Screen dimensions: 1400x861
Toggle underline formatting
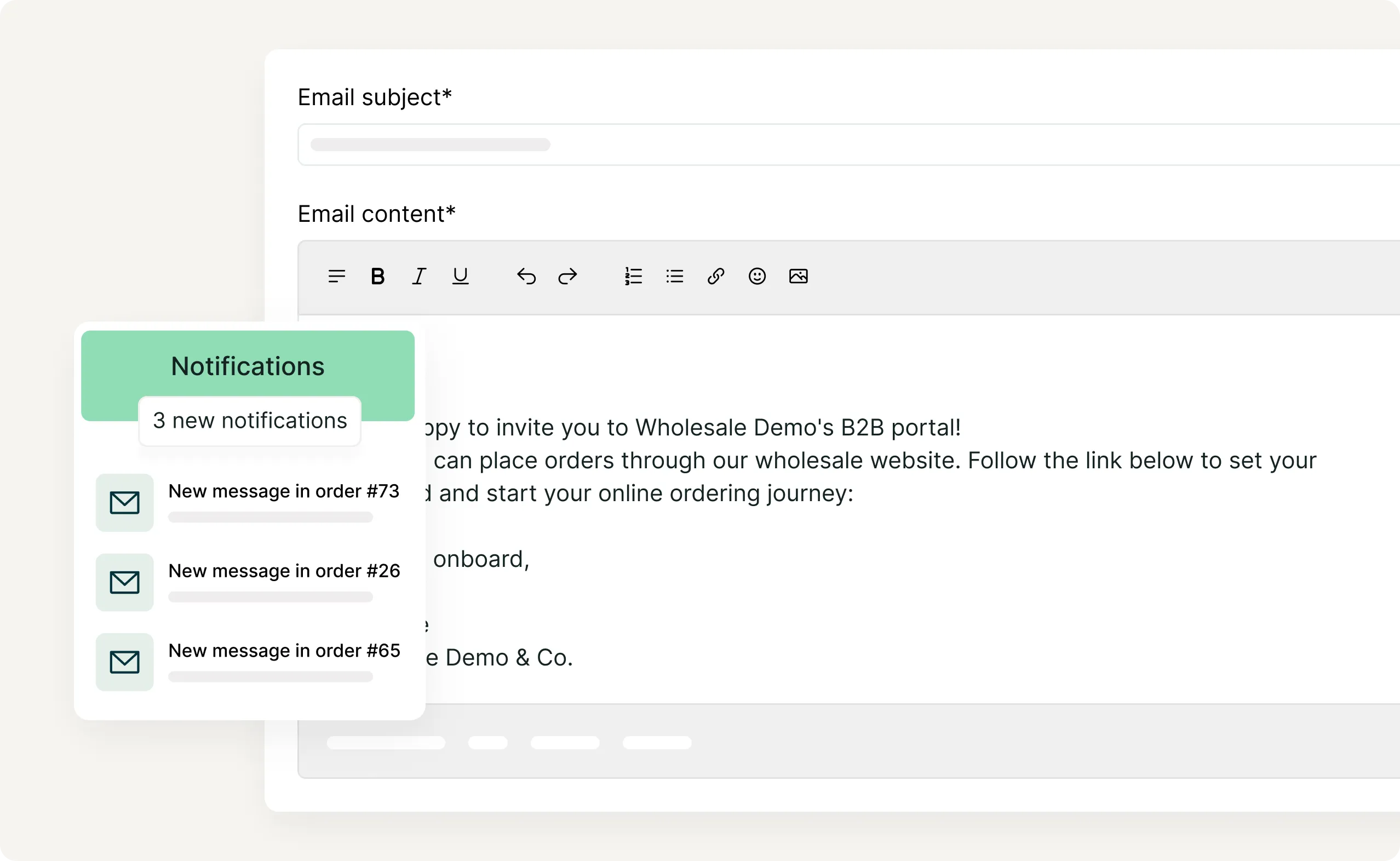pyautogui.click(x=460, y=277)
